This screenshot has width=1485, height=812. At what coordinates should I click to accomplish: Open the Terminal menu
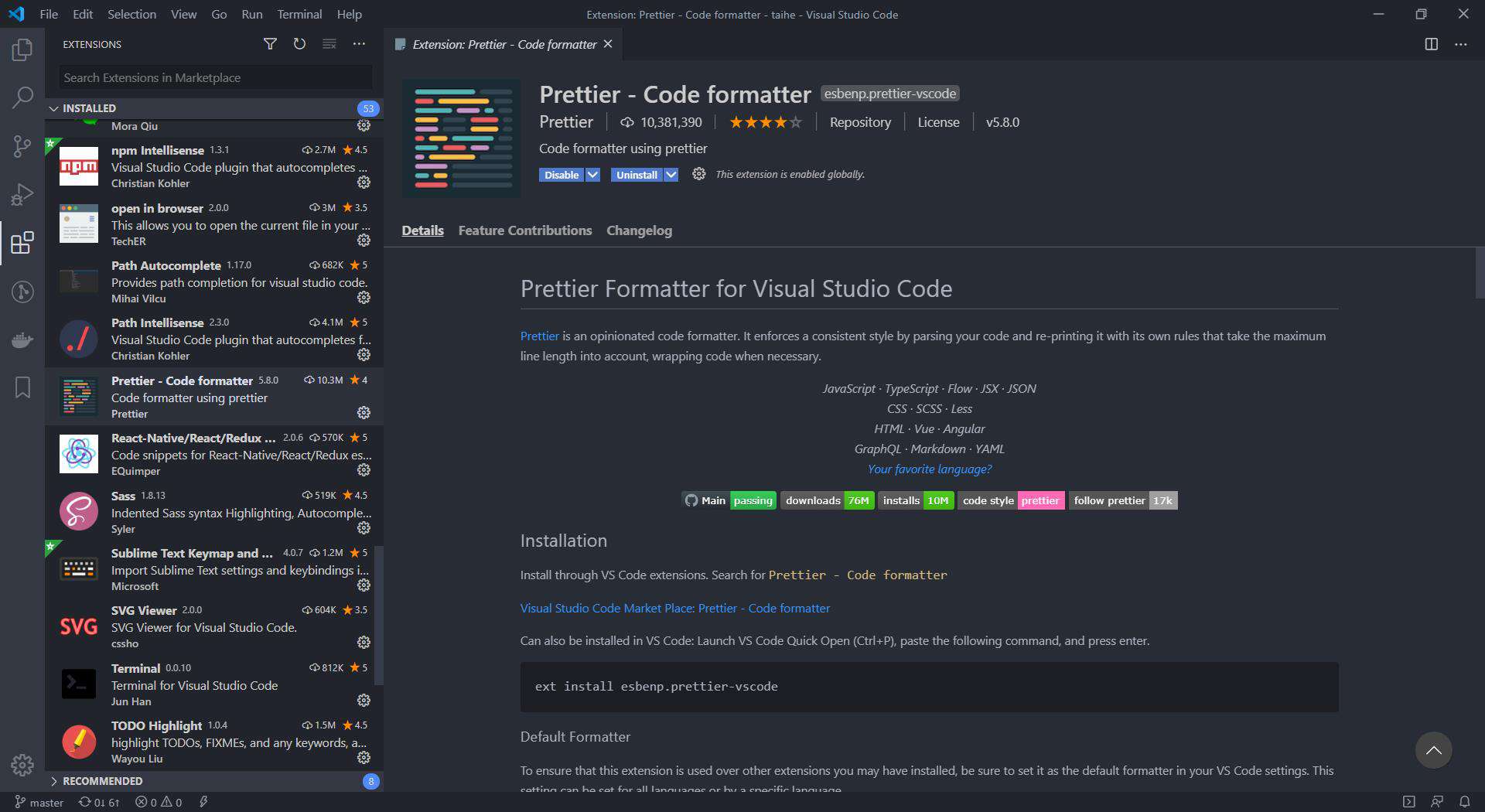(x=299, y=14)
